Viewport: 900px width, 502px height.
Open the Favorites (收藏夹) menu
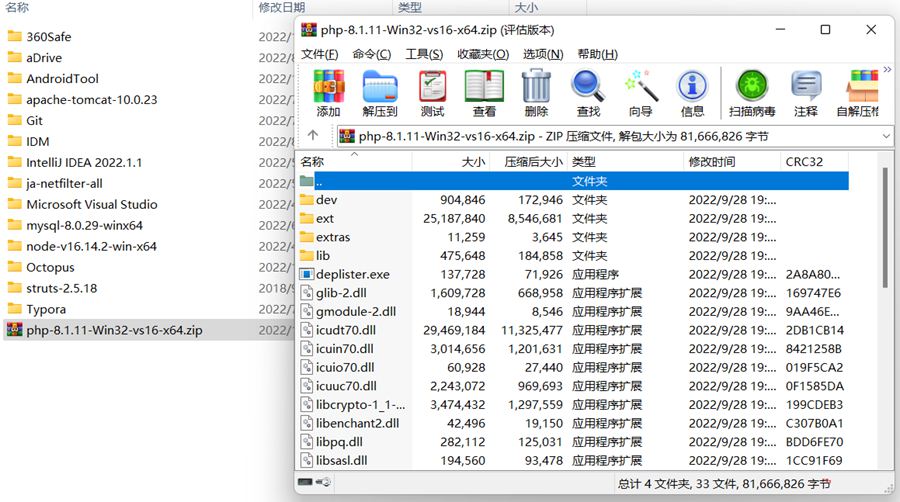(x=483, y=54)
